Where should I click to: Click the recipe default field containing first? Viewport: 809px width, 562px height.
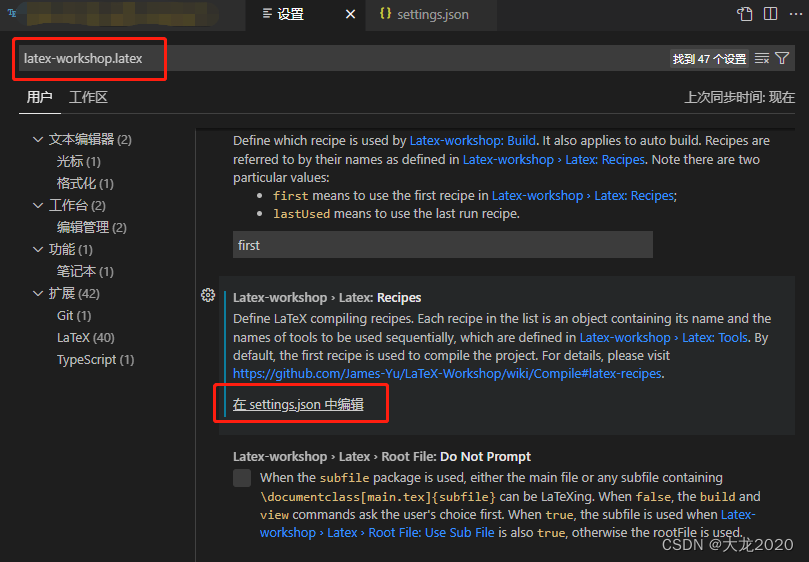pos(443,245)
